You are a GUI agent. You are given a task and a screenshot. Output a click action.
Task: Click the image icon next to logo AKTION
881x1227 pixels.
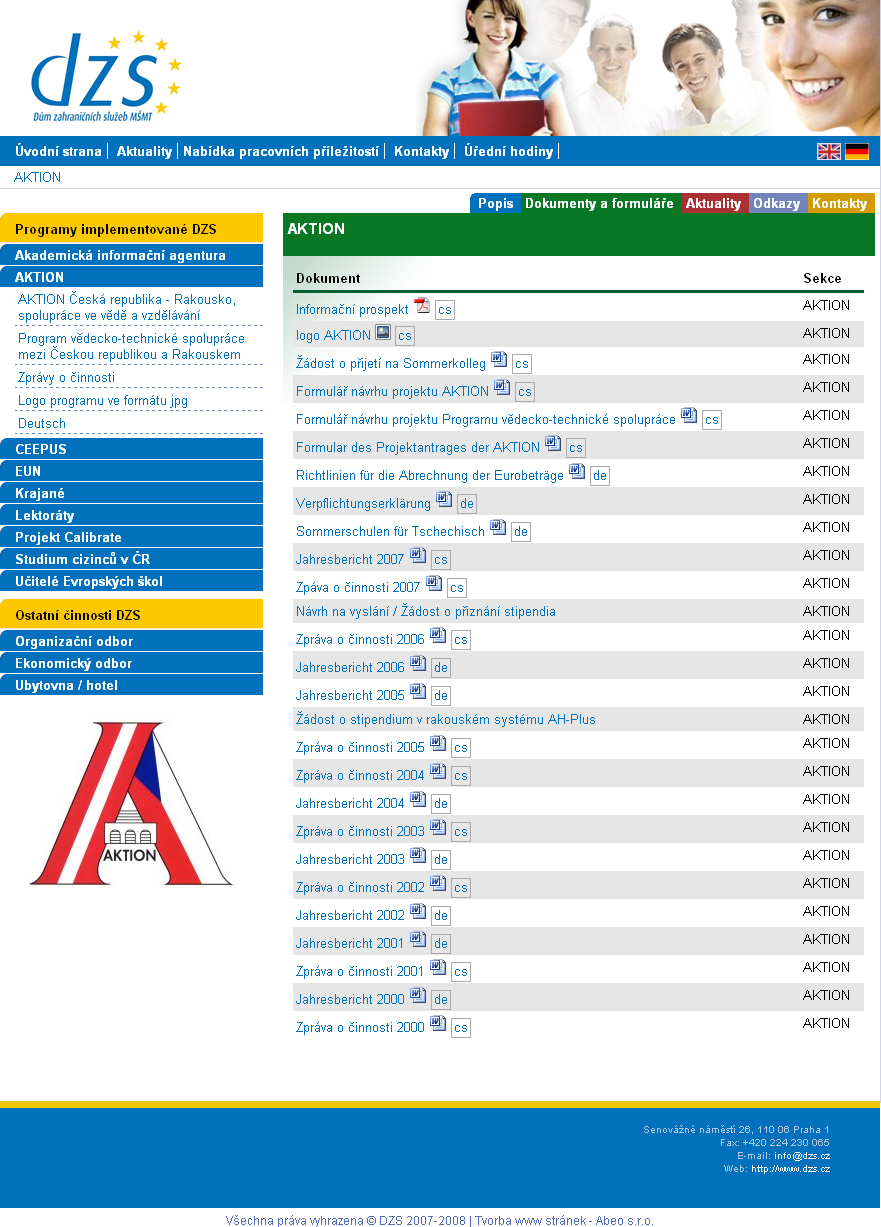383,332
